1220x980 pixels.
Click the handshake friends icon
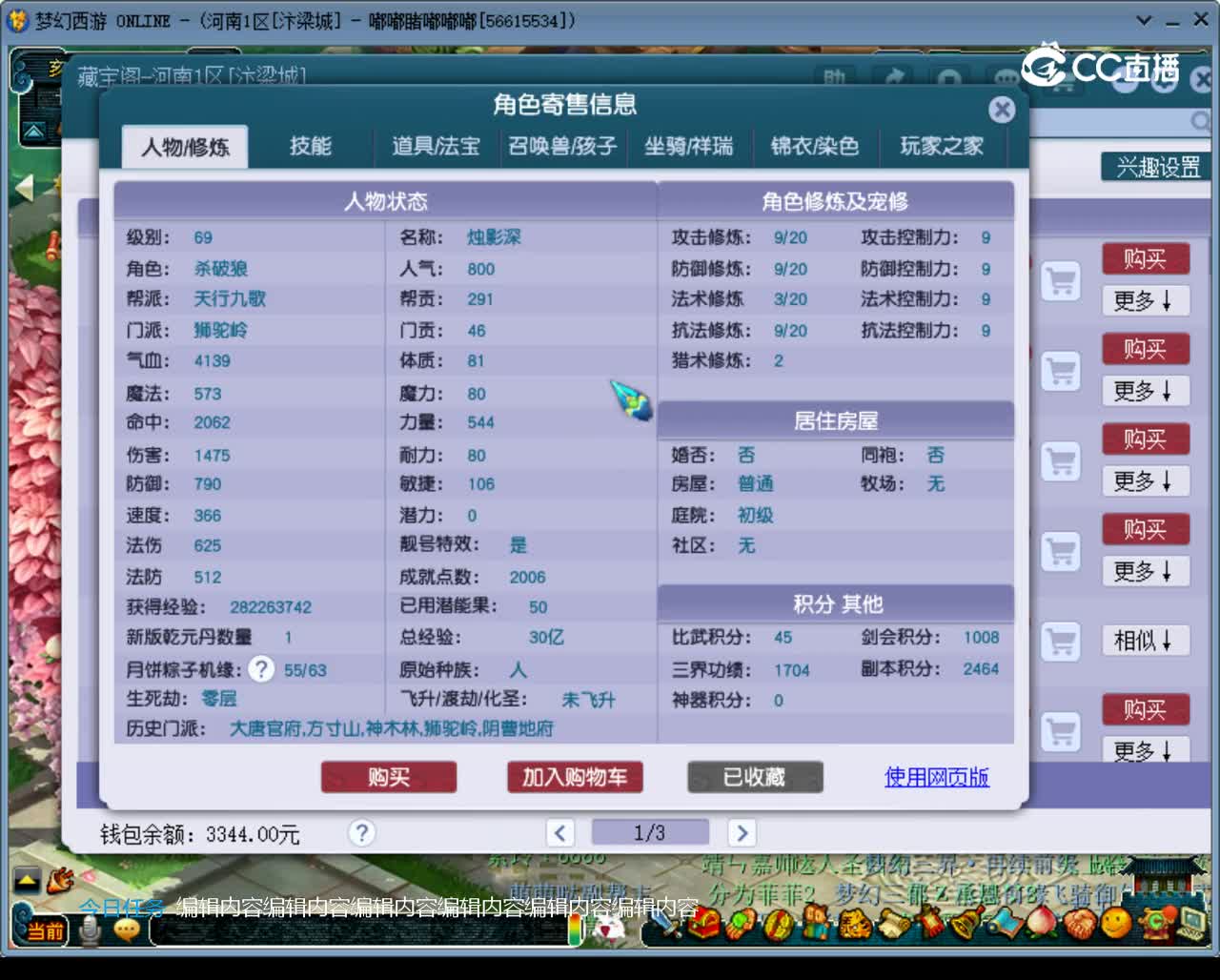[1079, 923]
